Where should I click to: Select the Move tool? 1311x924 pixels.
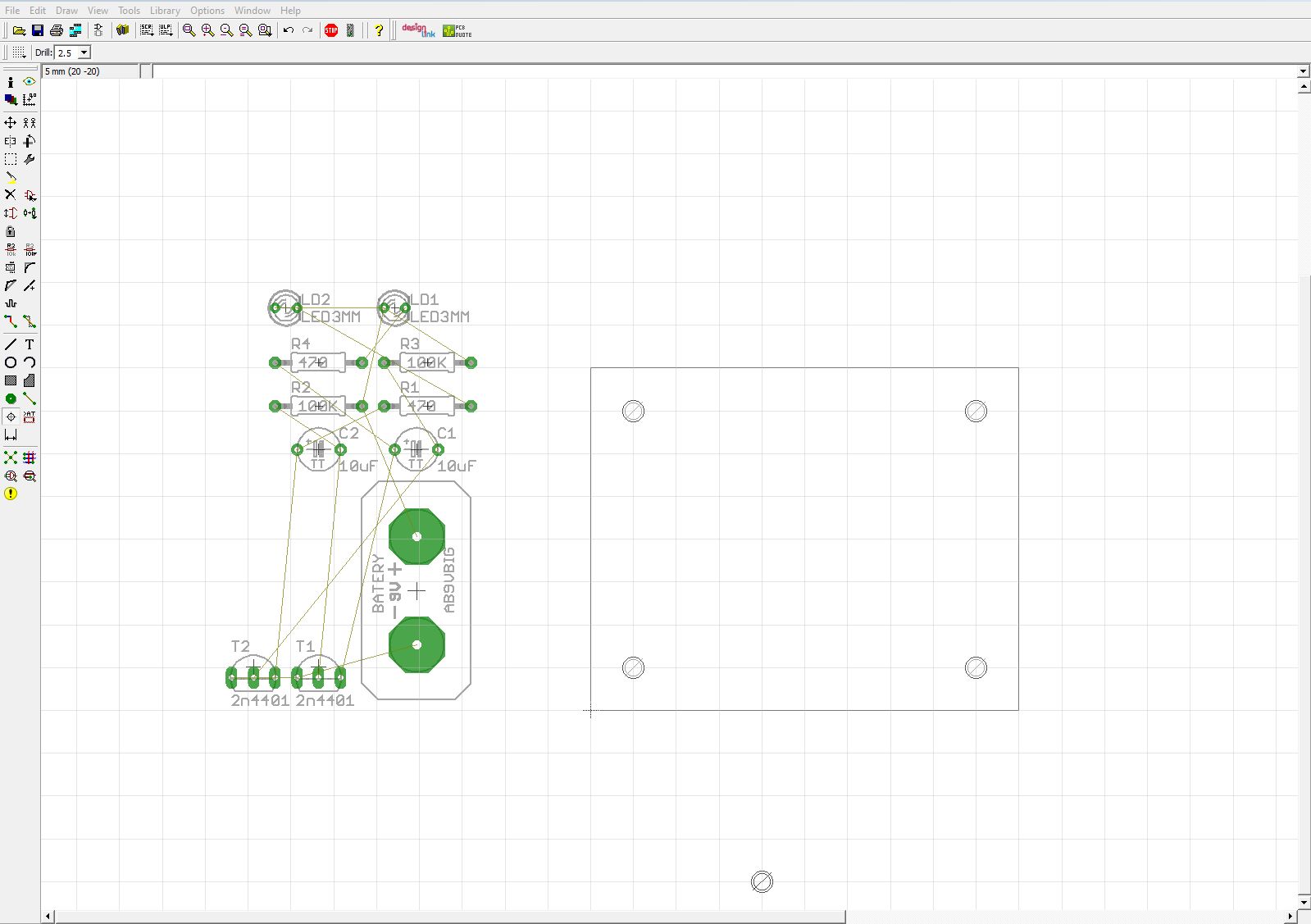[x=11, y=123]
